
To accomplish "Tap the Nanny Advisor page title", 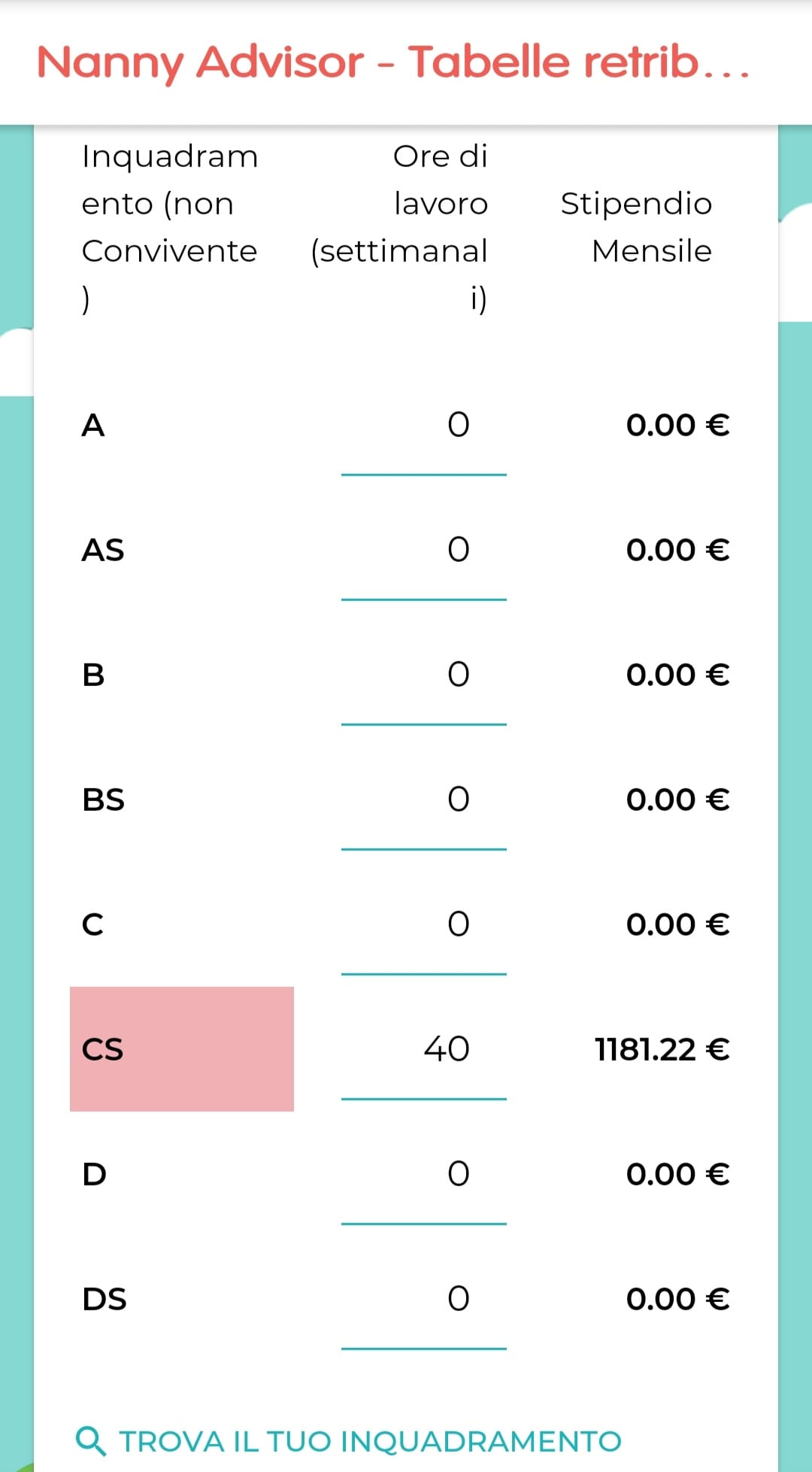I will (x=393, y=62).
